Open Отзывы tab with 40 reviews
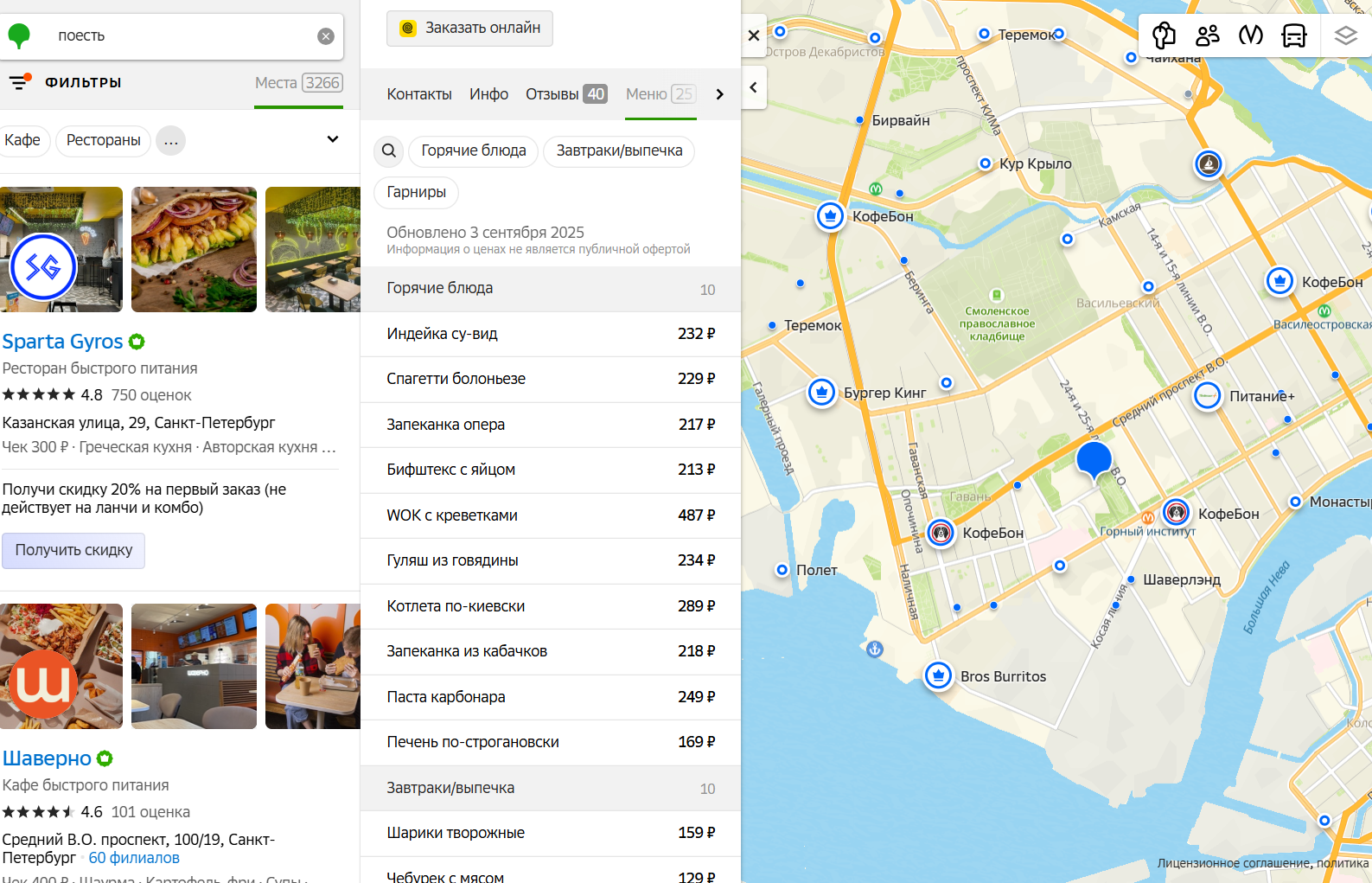This screenshot has width=1372, height=883. [566, 94]
